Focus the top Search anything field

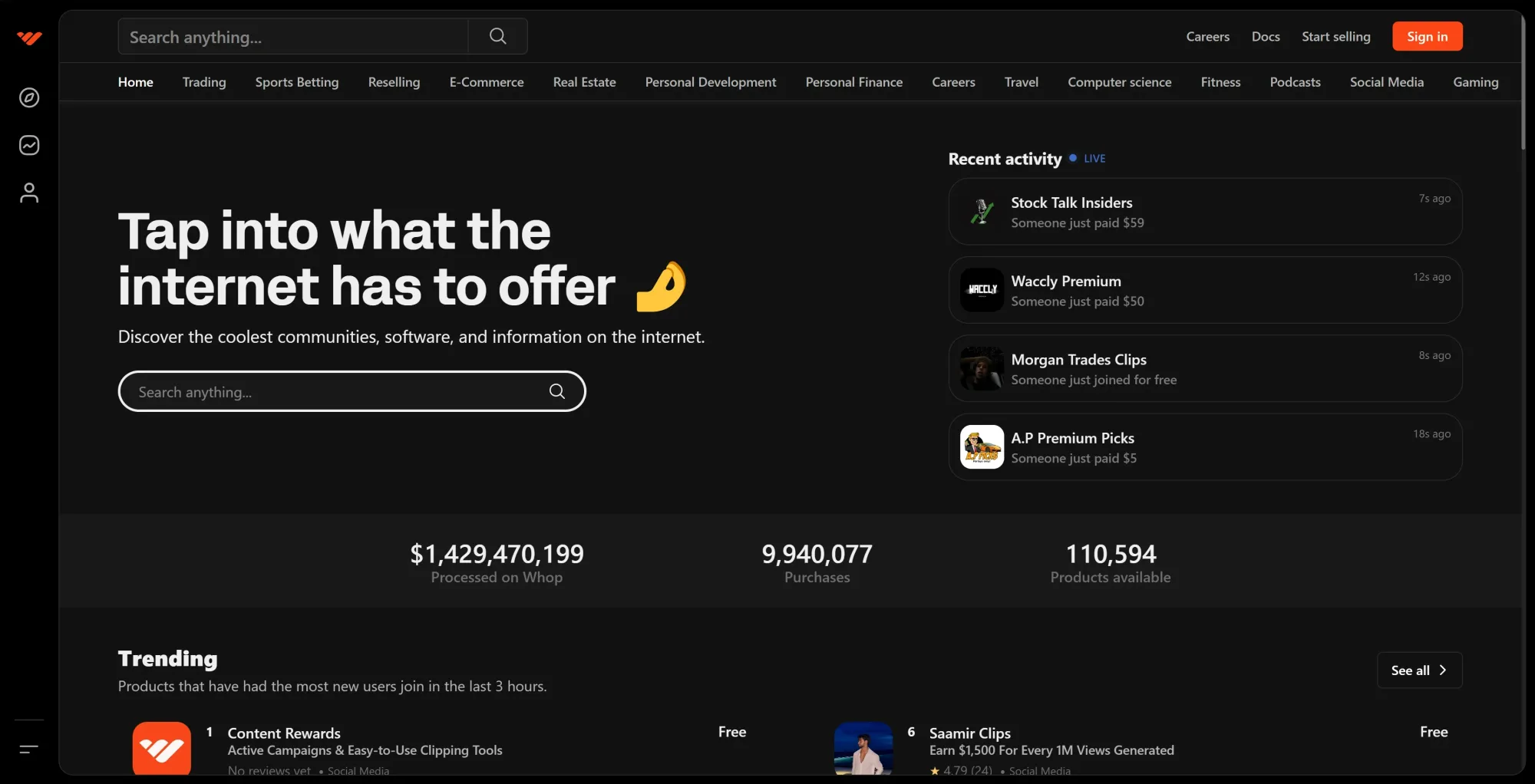293,36
